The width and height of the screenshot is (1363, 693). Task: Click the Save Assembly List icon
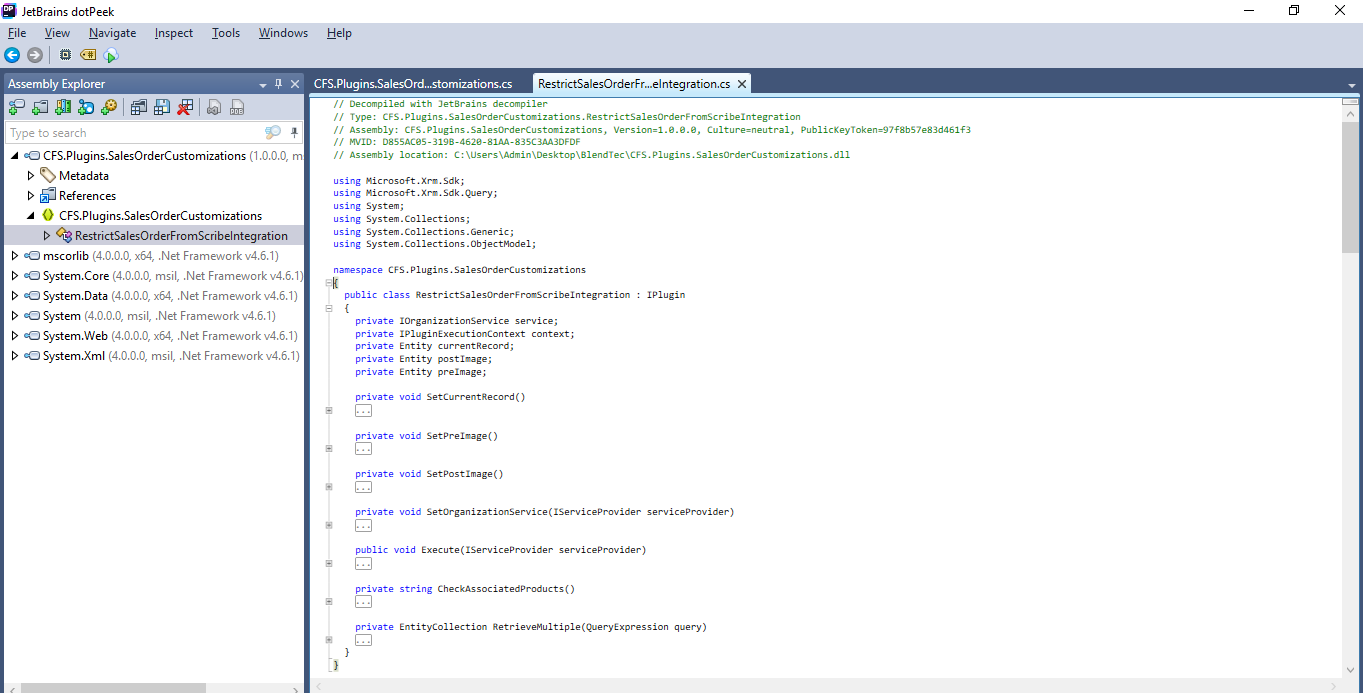pyautogui.click(x=162, y=107)
